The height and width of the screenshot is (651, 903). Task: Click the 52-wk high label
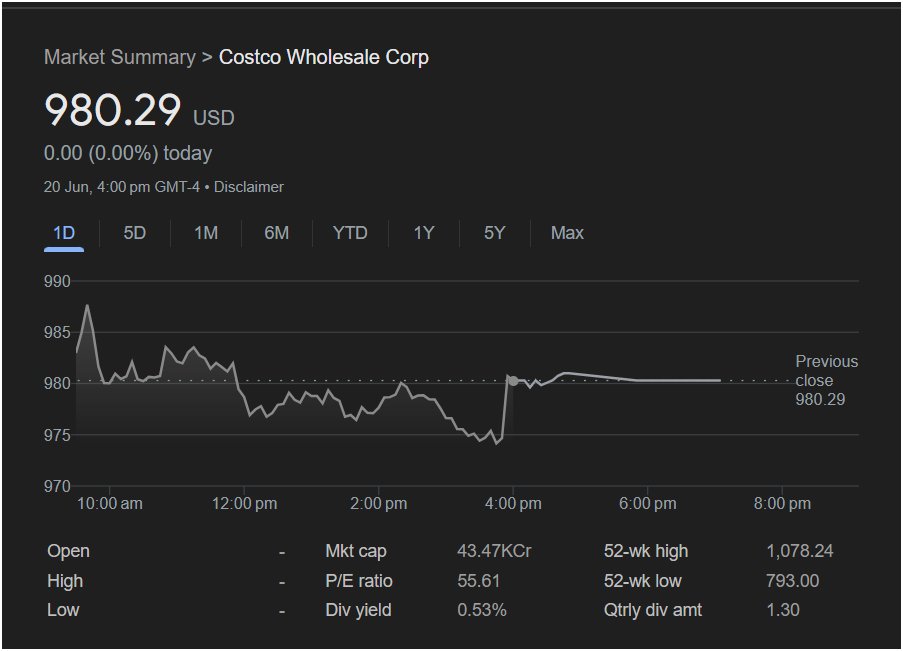pyautogui.click(x=646, y=551)
